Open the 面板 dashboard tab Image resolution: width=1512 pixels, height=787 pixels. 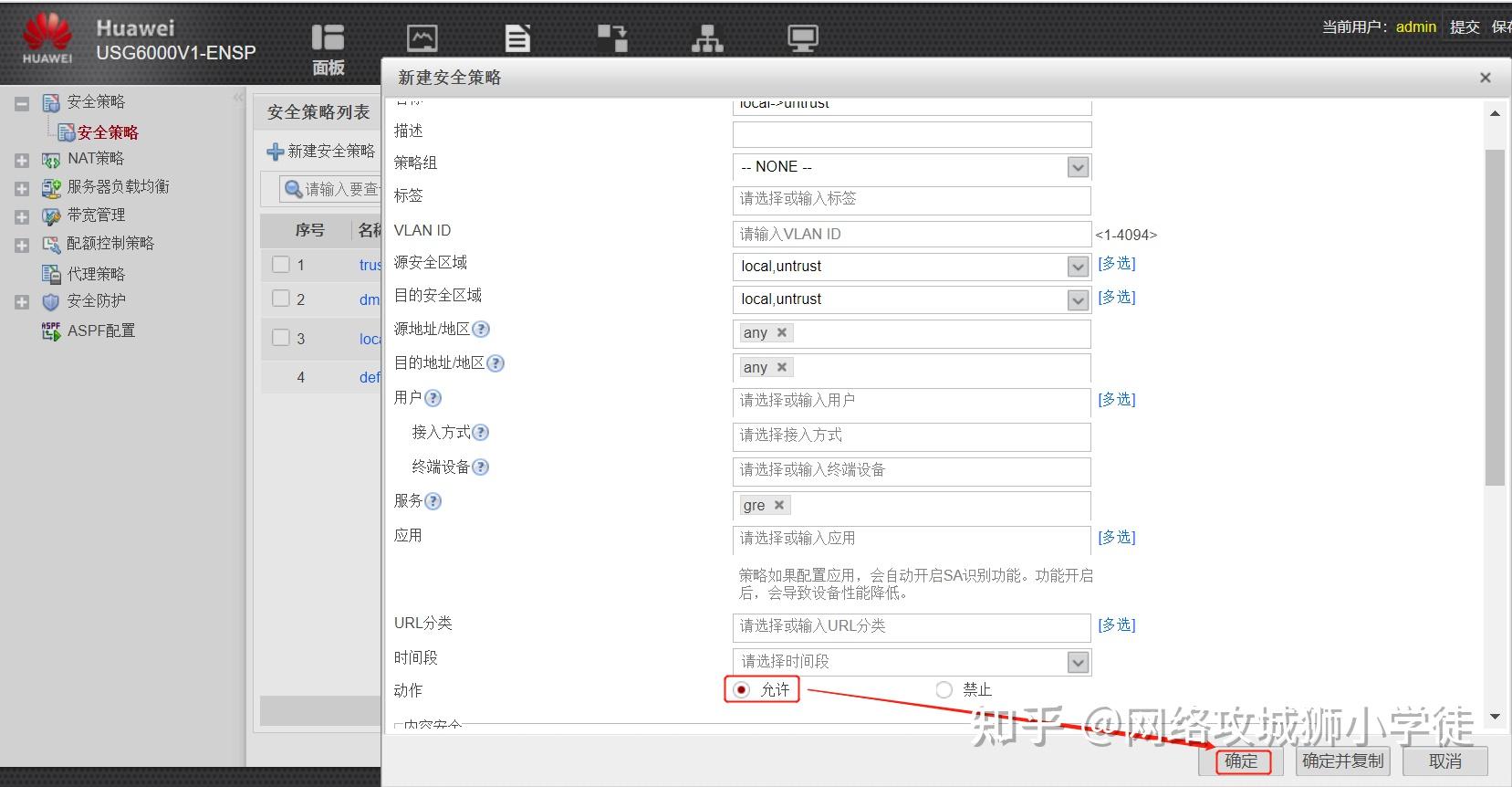(328, 48)
